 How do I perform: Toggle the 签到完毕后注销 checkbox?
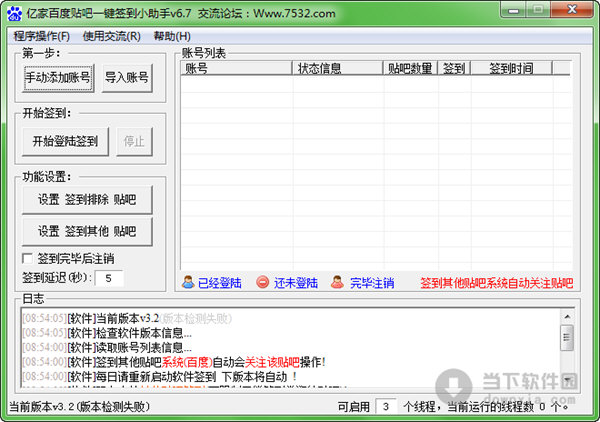[x=28, y=259]
